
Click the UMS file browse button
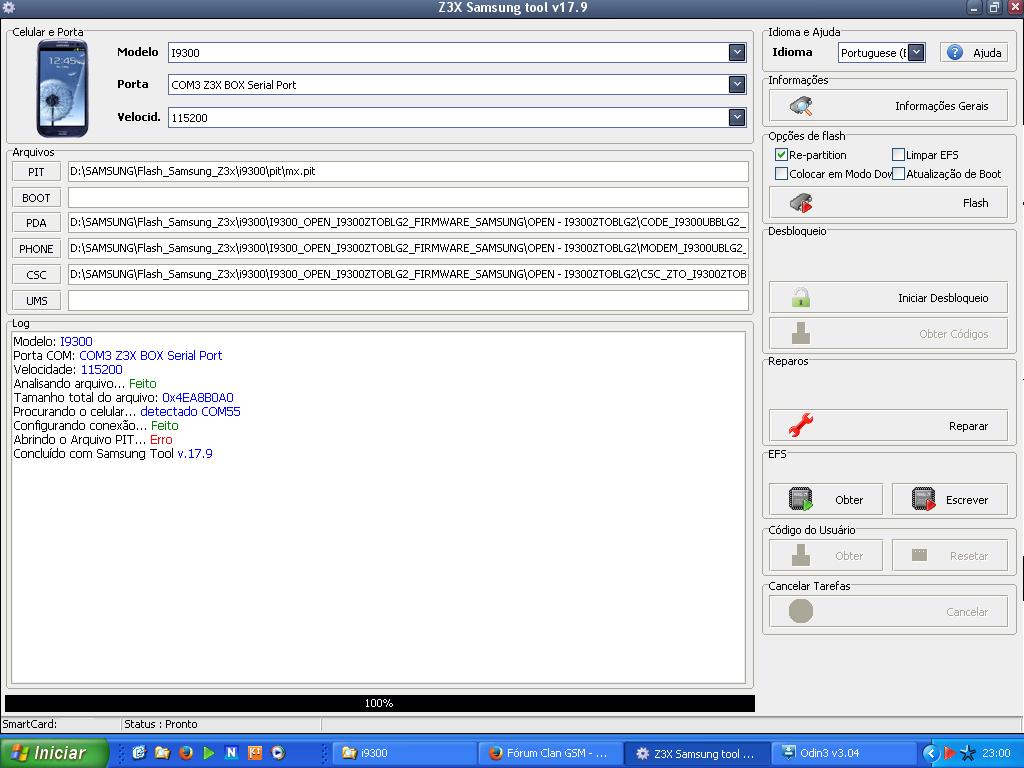tap(37, 301)
